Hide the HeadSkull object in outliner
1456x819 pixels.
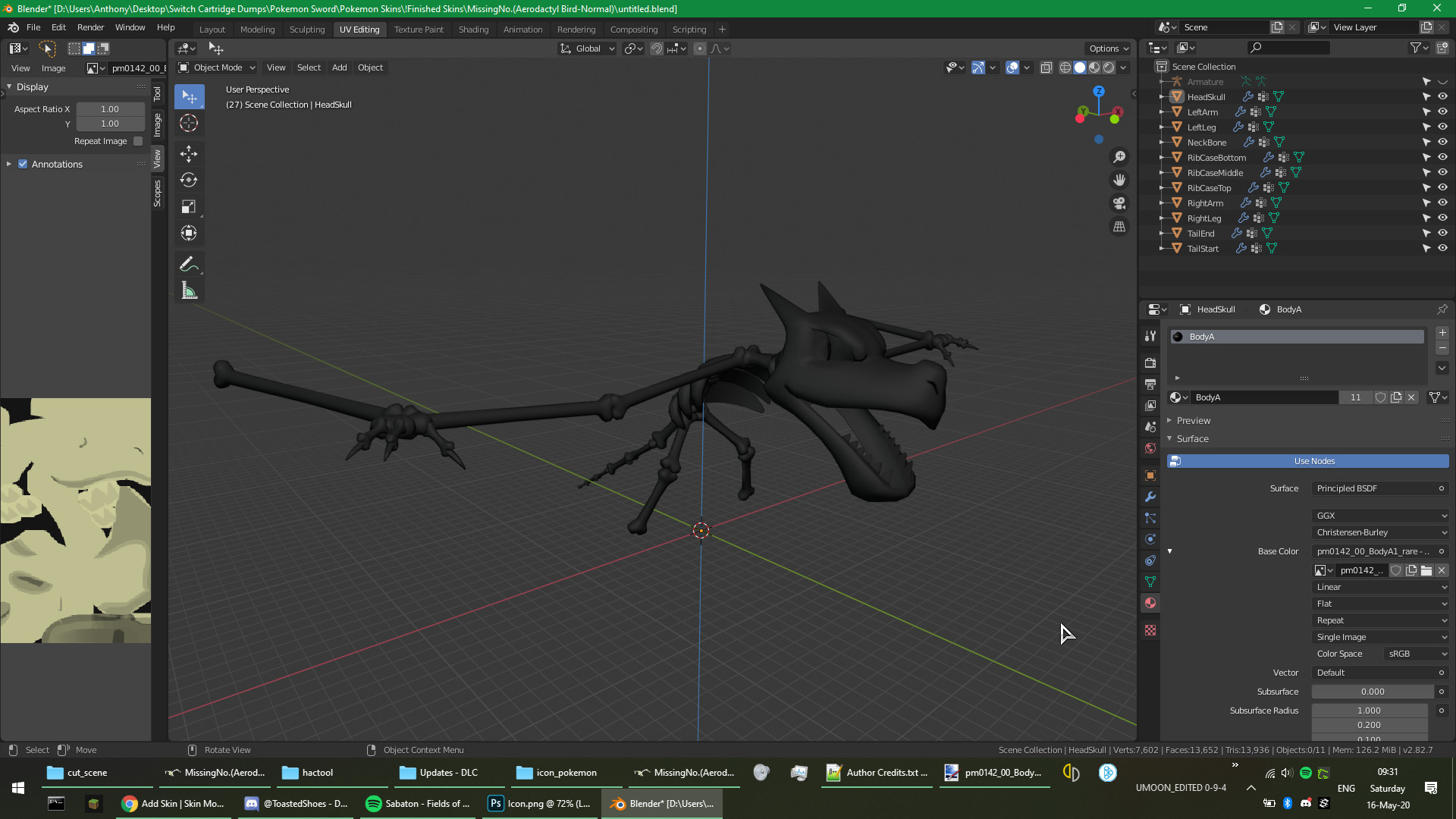1442,96
